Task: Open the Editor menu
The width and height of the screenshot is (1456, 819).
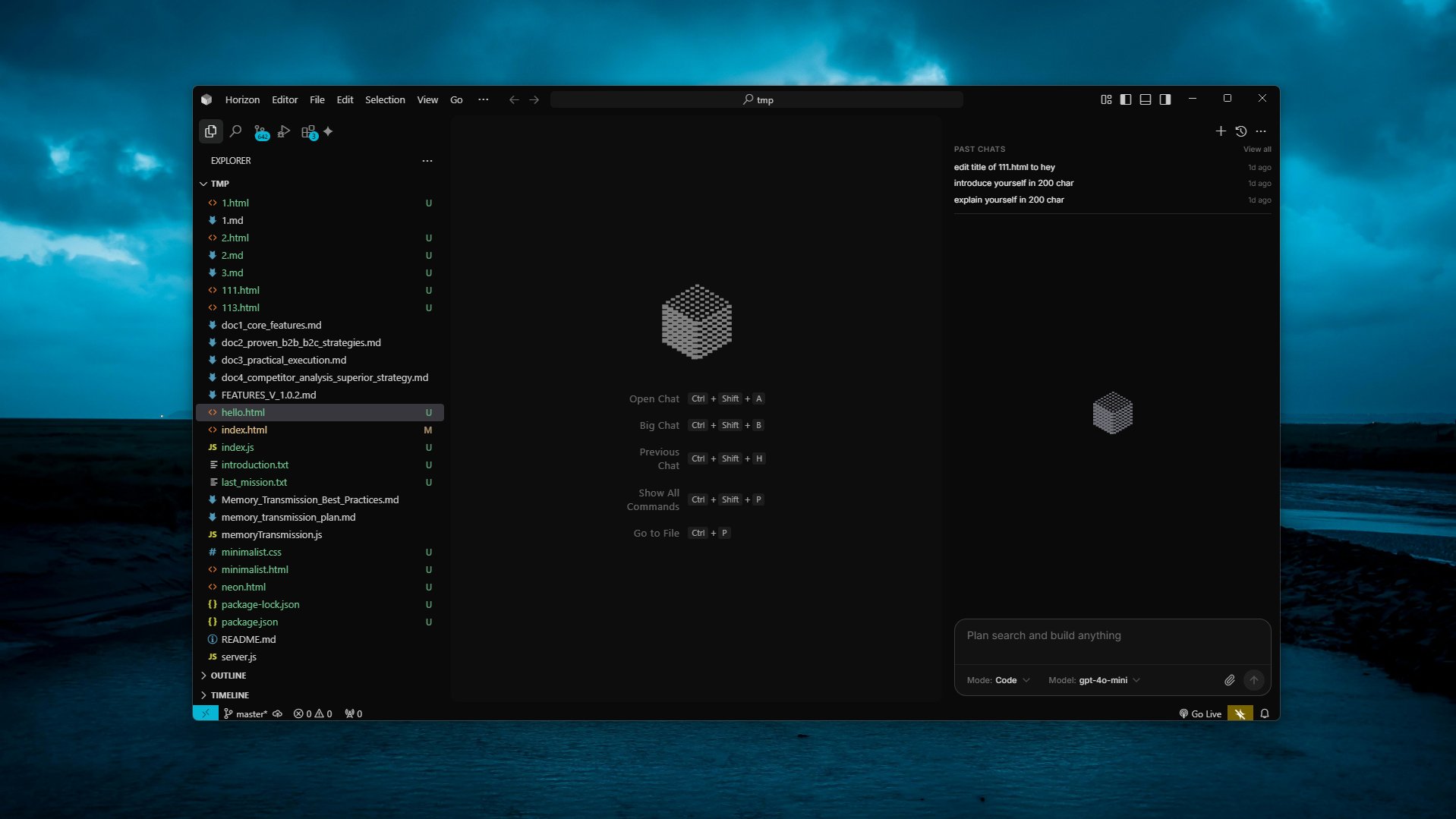Action: tap(284, 99)
